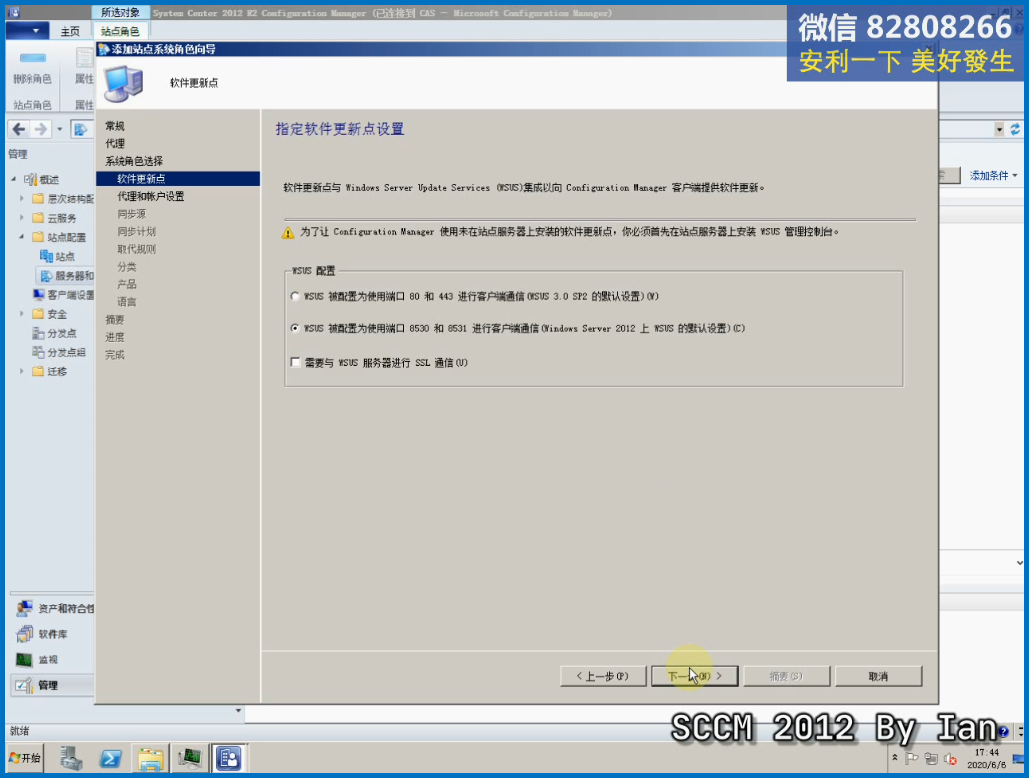Show hidden tray icons arrow
Image resolution: width=1029 pixels, height=778 pixels.
click(x=894, y=758)
